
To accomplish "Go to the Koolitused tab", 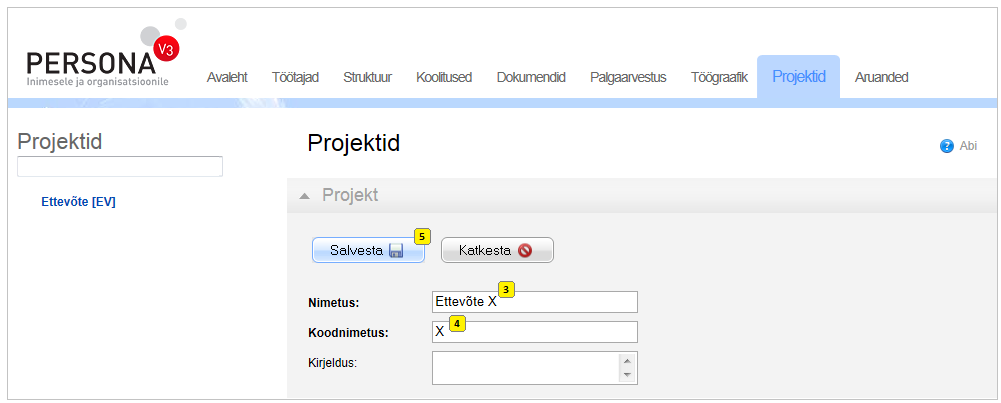I will 444,77.
